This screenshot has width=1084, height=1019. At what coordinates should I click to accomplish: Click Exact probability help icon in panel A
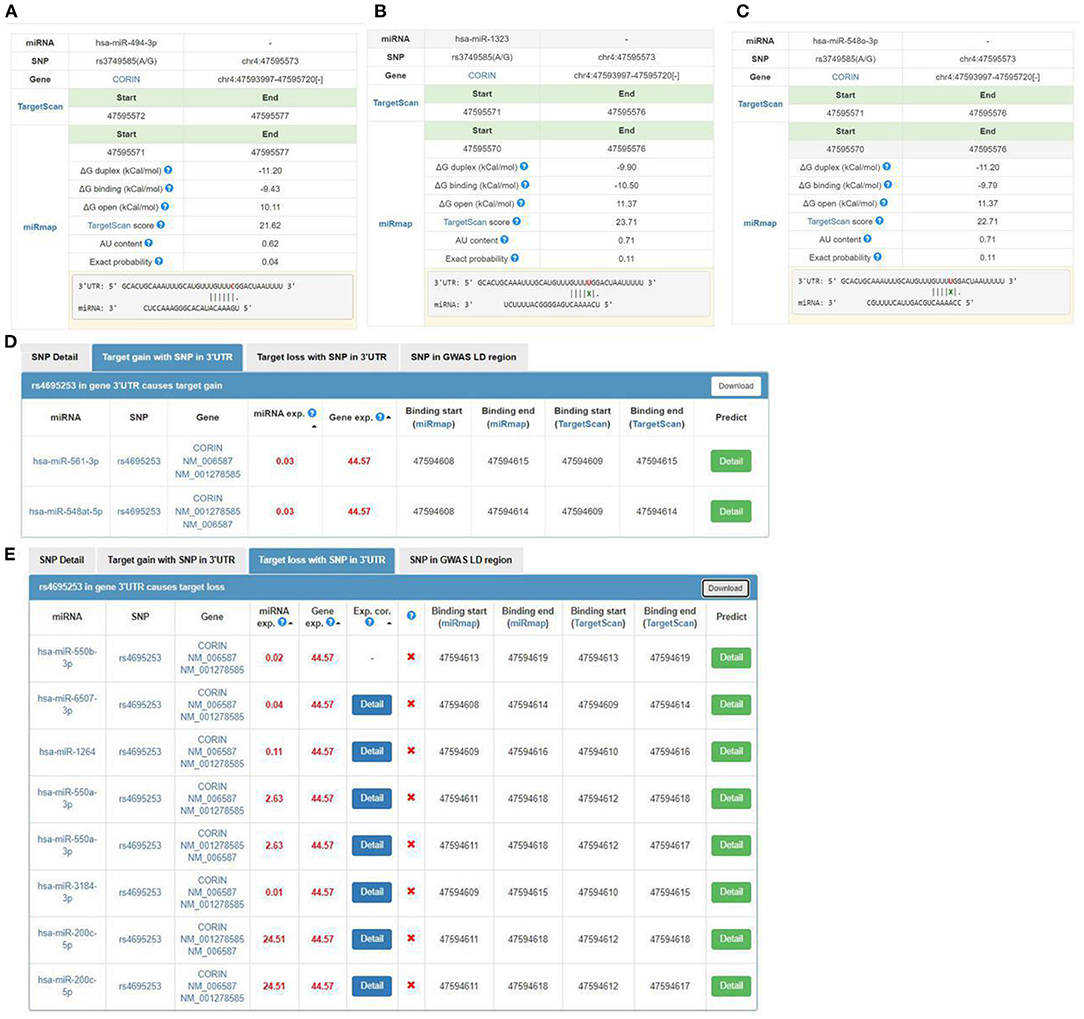(159, 261)
